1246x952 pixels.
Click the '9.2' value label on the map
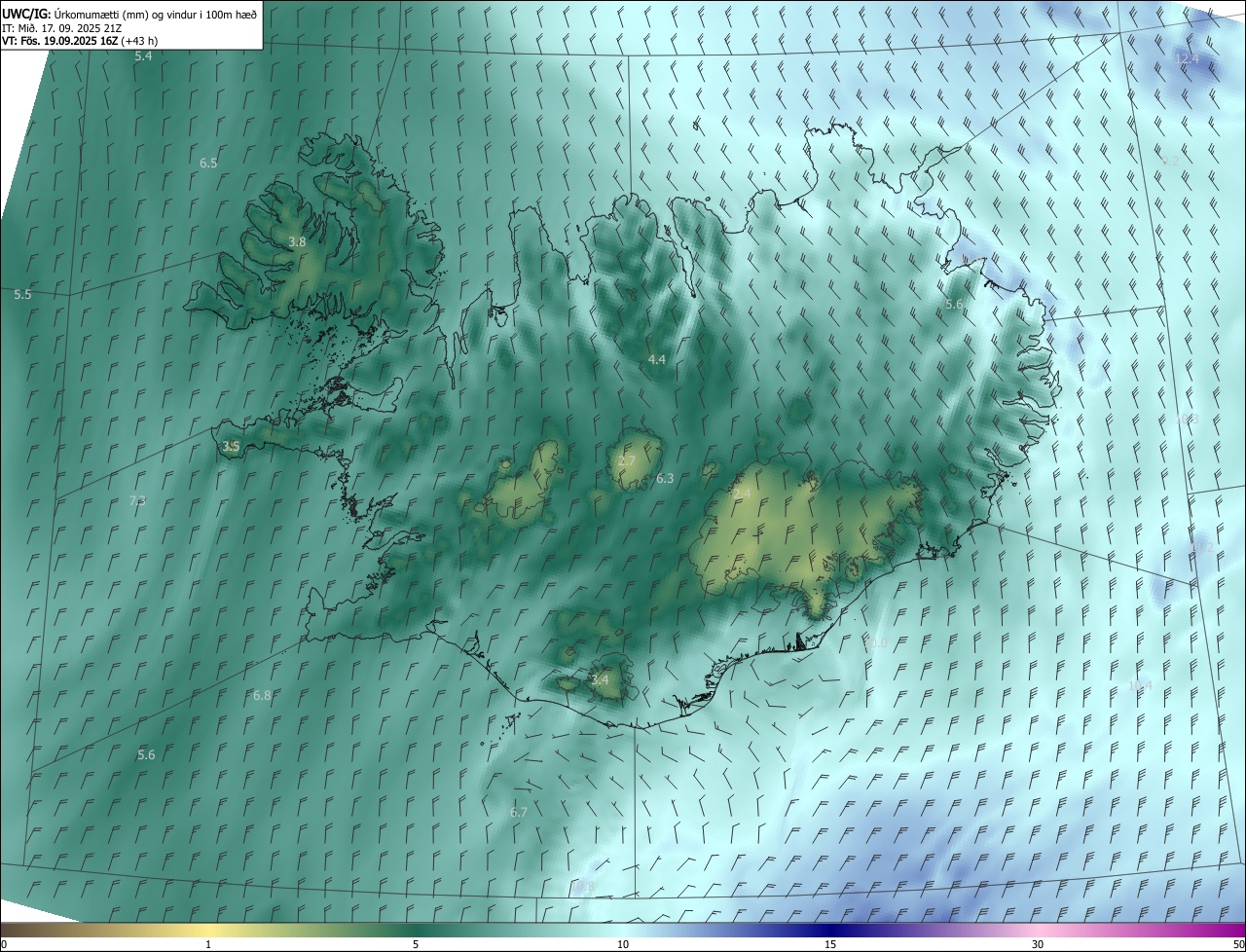pos(1171,160)
